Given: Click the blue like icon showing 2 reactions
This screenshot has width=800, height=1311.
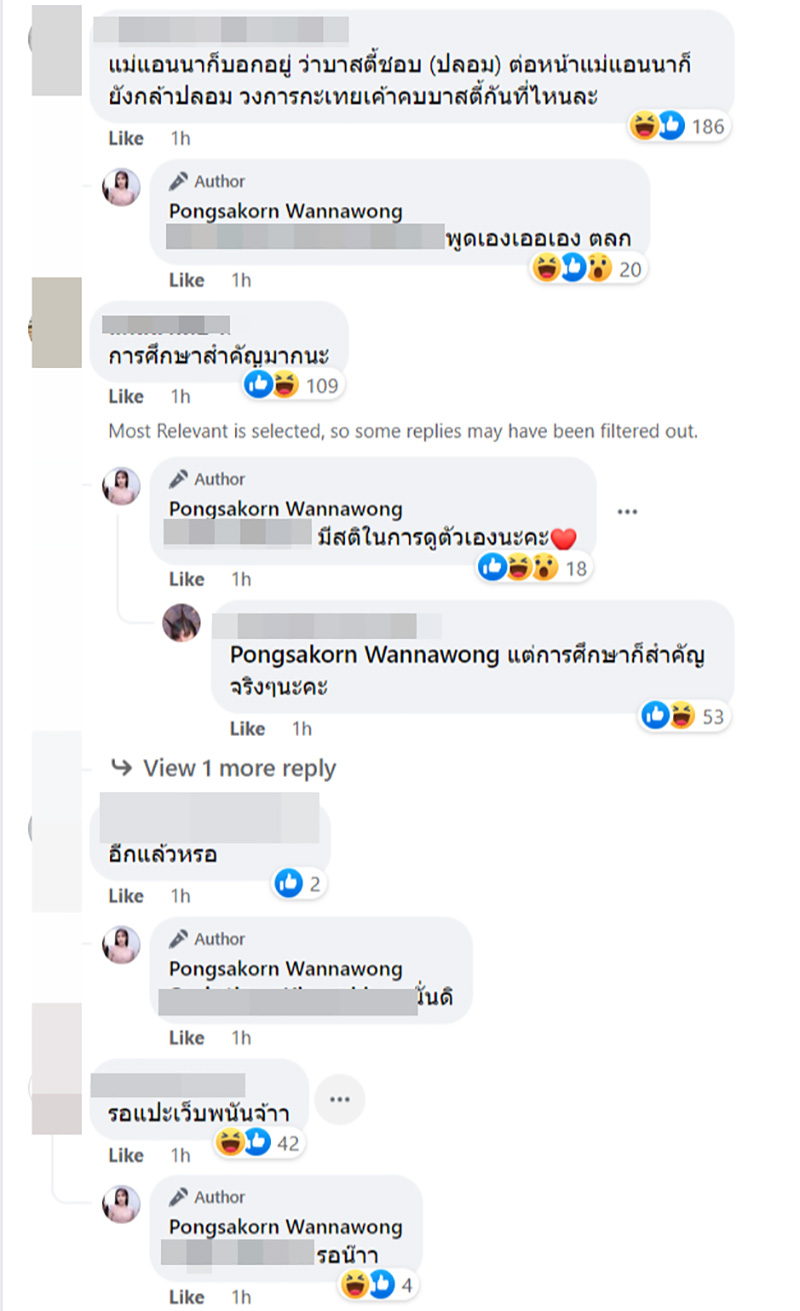Looking at the screenshot, I should (x=300, y=883).
